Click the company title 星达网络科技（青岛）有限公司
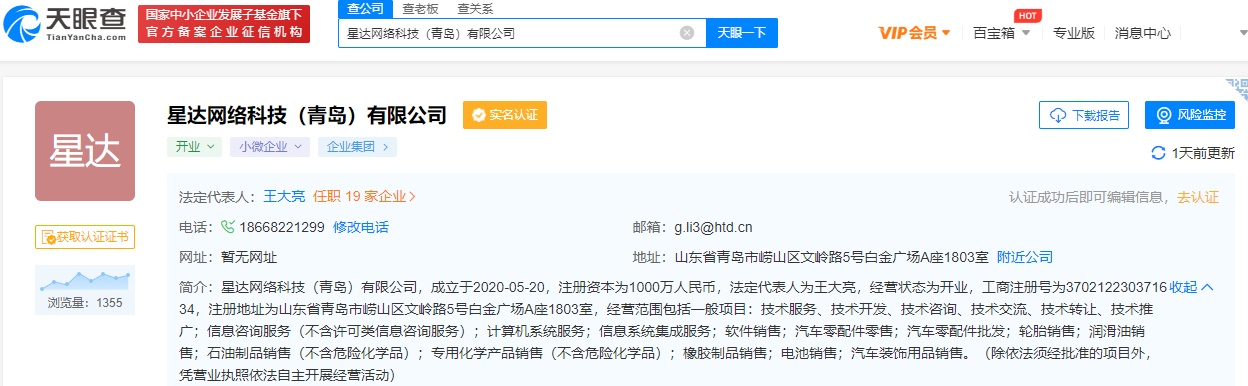Image resolution: width=1248 pixels, height=386 pixels. click(307, 115)
